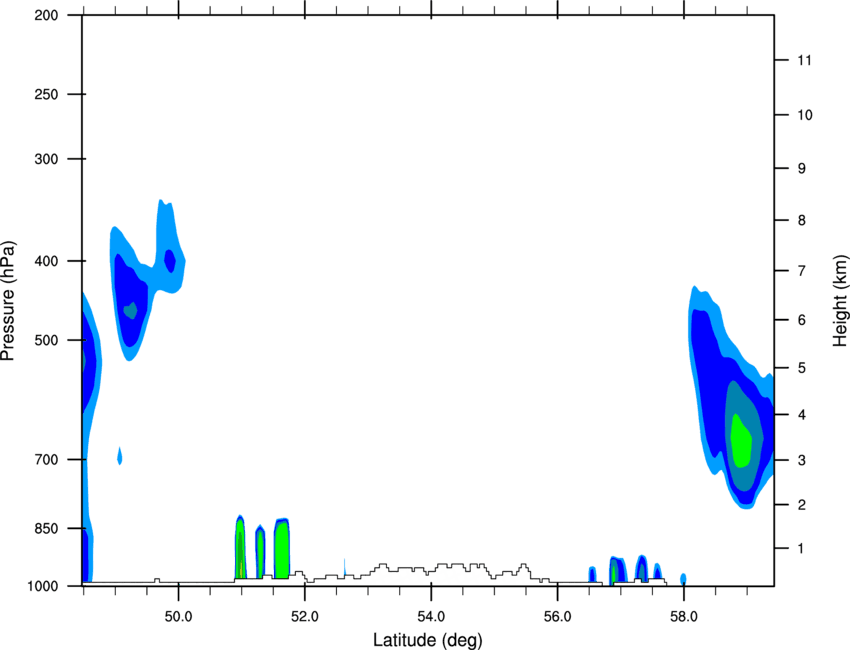The image size is (850, 650).
Task: Click the 300 pressure tick label
Action: (x=46, y=159)
